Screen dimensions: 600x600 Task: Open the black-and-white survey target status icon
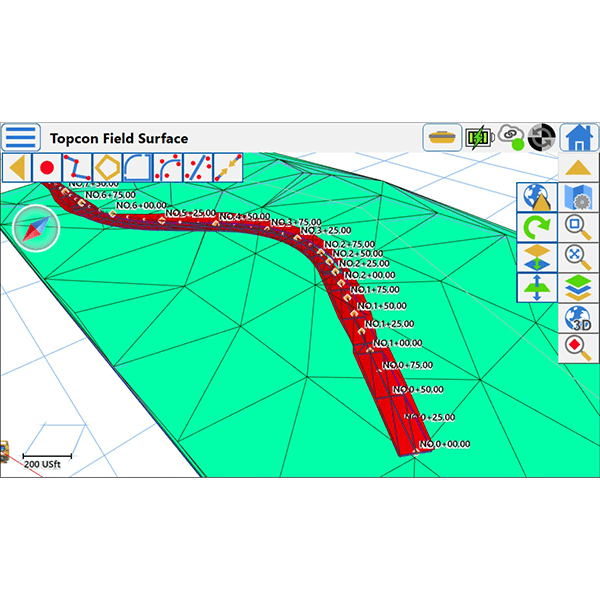point(541,137)
